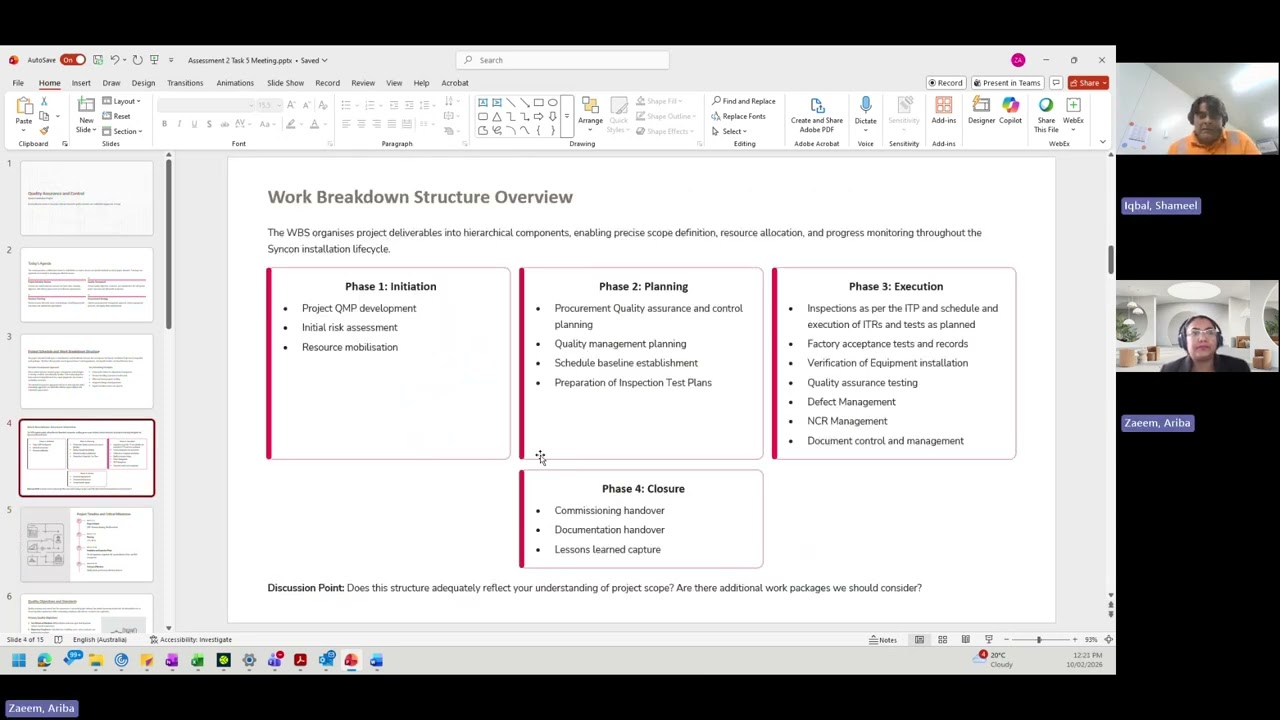The width and height of the screenshot is (1280, 720).
Task: Collapse the ribbon with chevron arrow
Action: click(x=1102, y=142)
